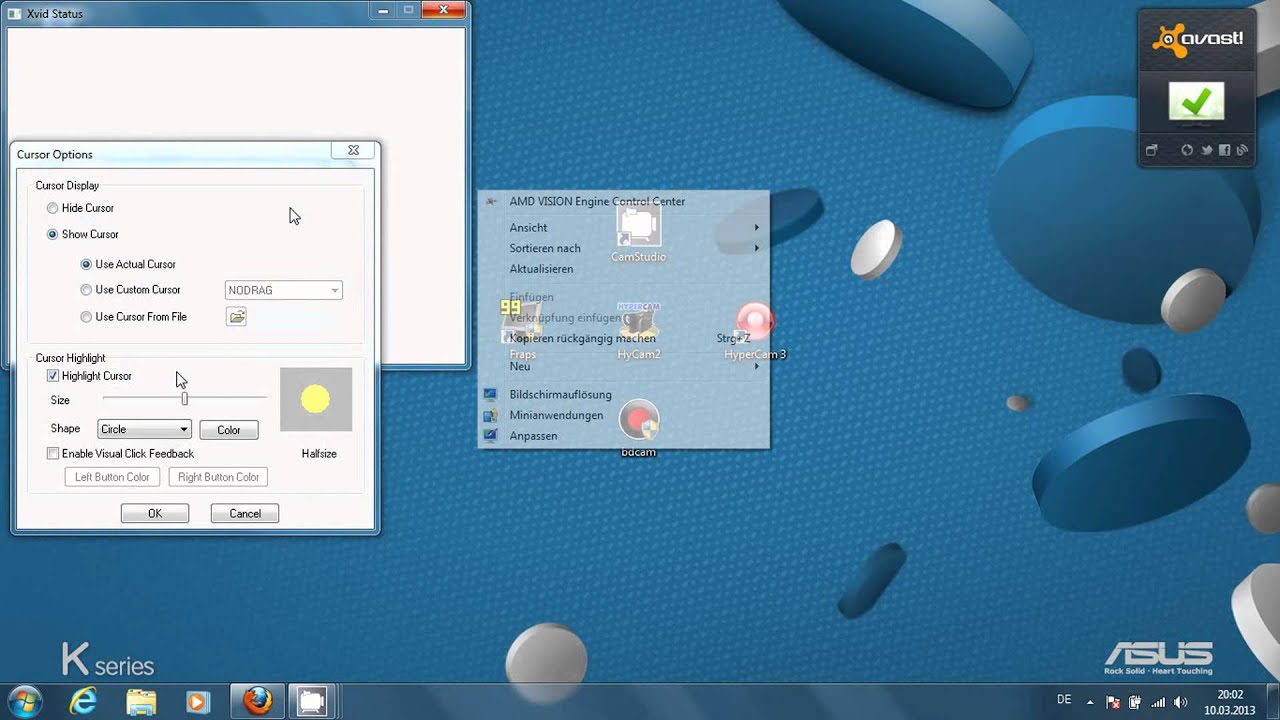
Task: Choose Use Custom Cursor option
Action: pyautogui.click(x=86, y=290)
